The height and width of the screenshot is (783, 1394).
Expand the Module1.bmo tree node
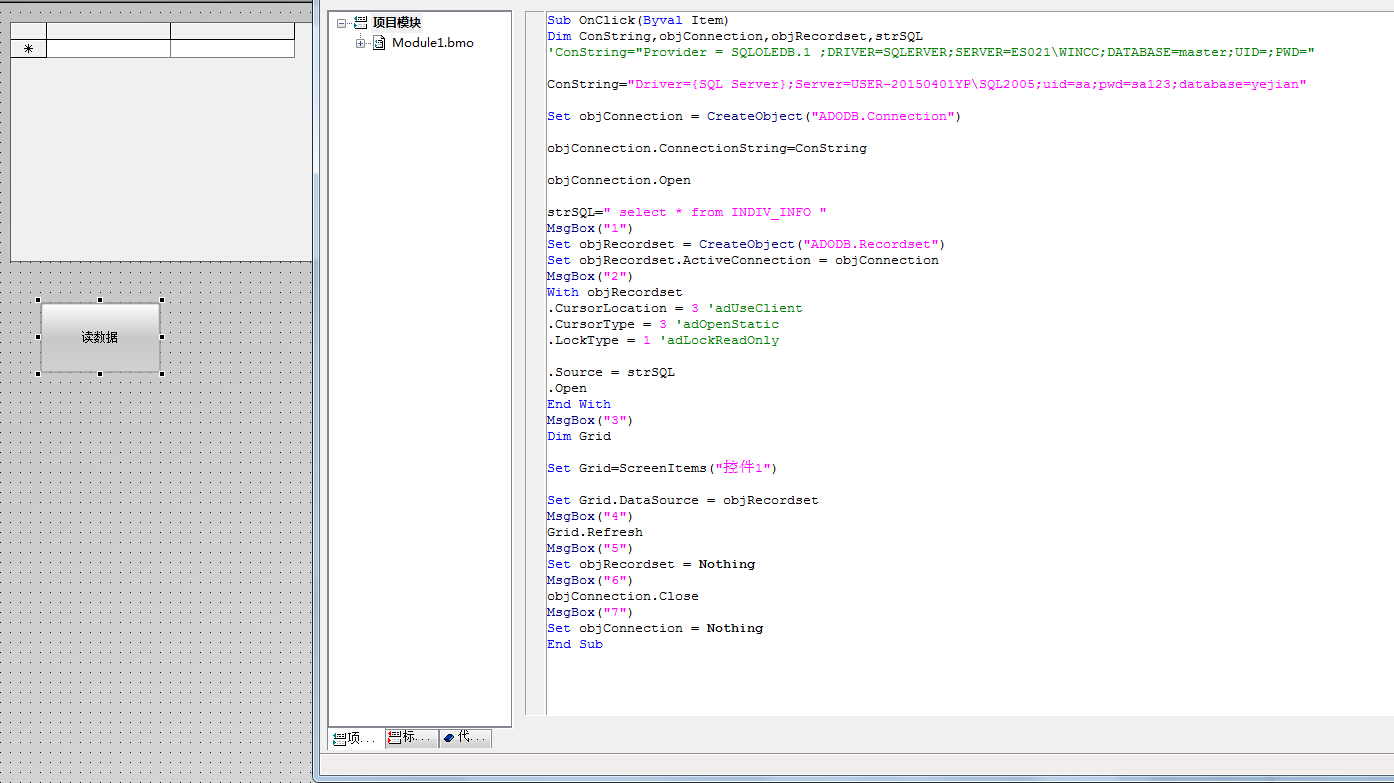coord(361,43)
